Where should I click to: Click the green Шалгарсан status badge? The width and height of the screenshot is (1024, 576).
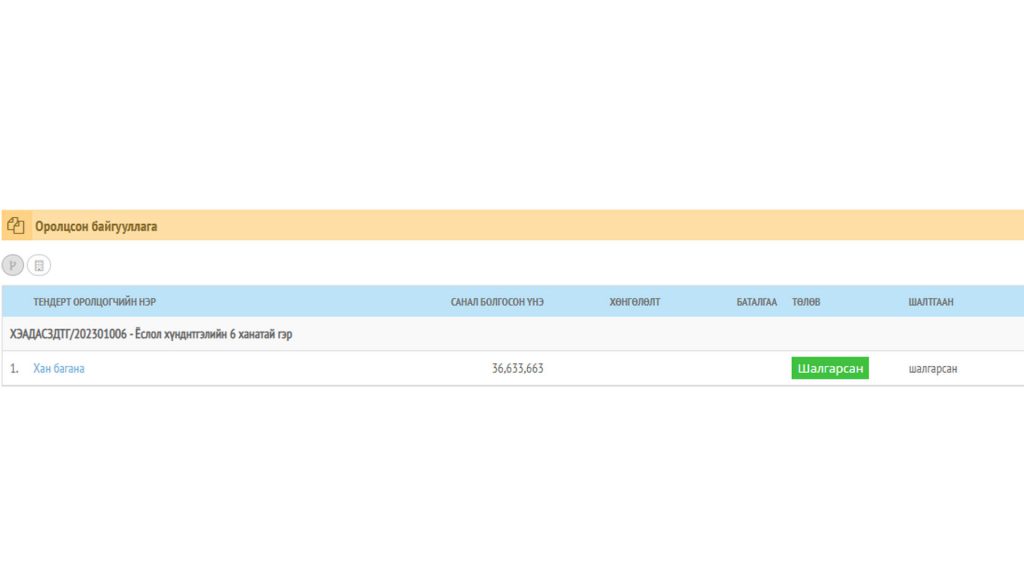click(830, 368)
